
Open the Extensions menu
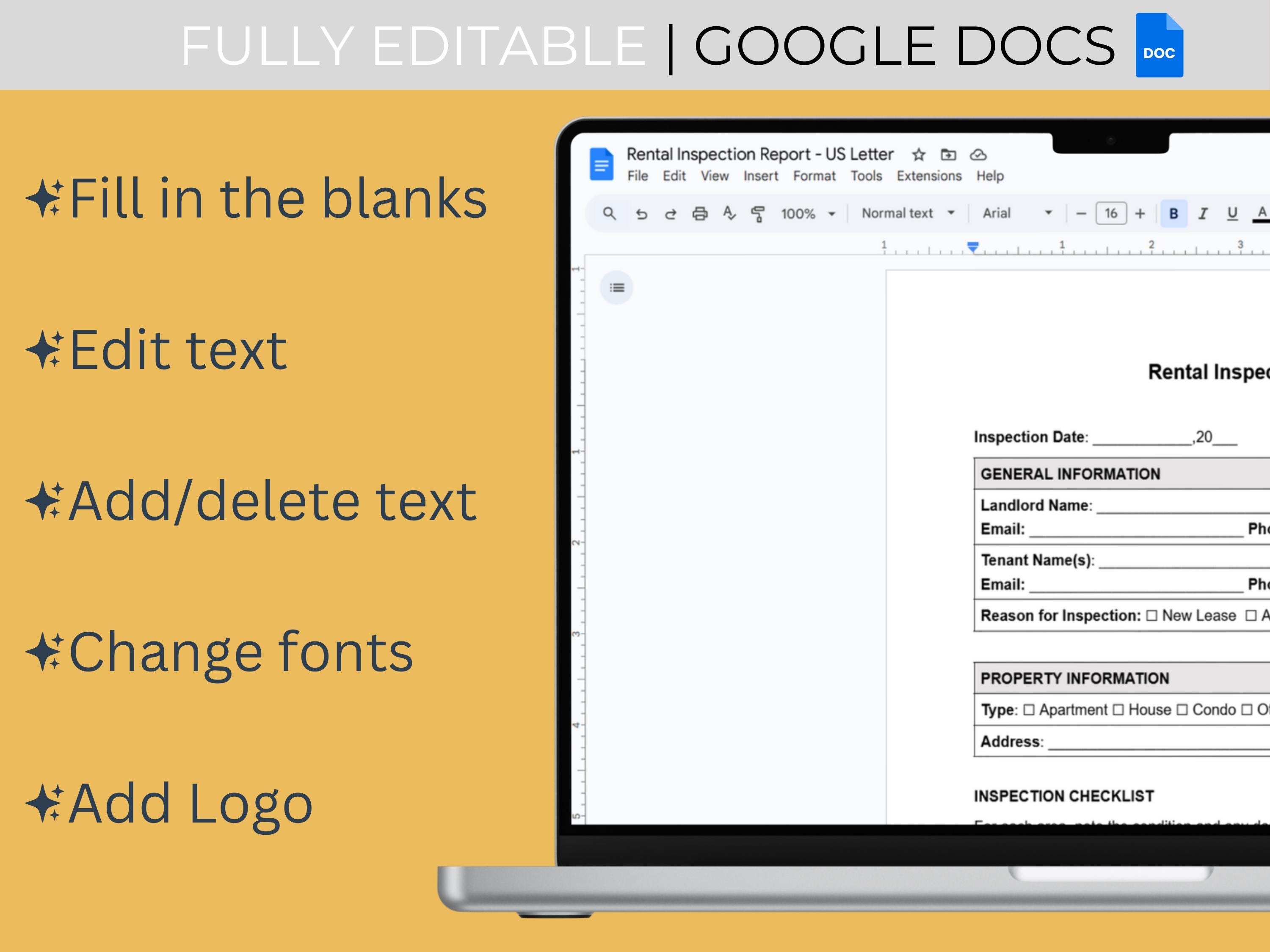tap(929, 176)
